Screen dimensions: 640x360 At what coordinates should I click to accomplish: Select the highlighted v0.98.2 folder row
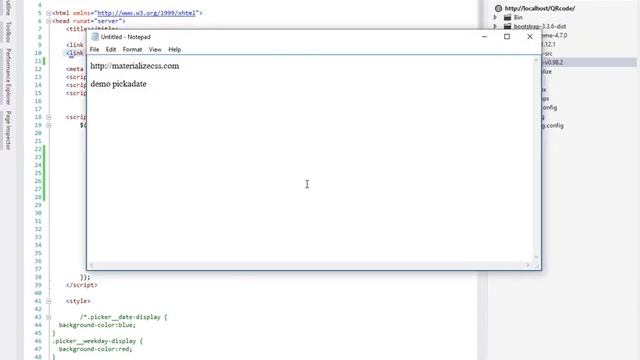click(589, 62)
